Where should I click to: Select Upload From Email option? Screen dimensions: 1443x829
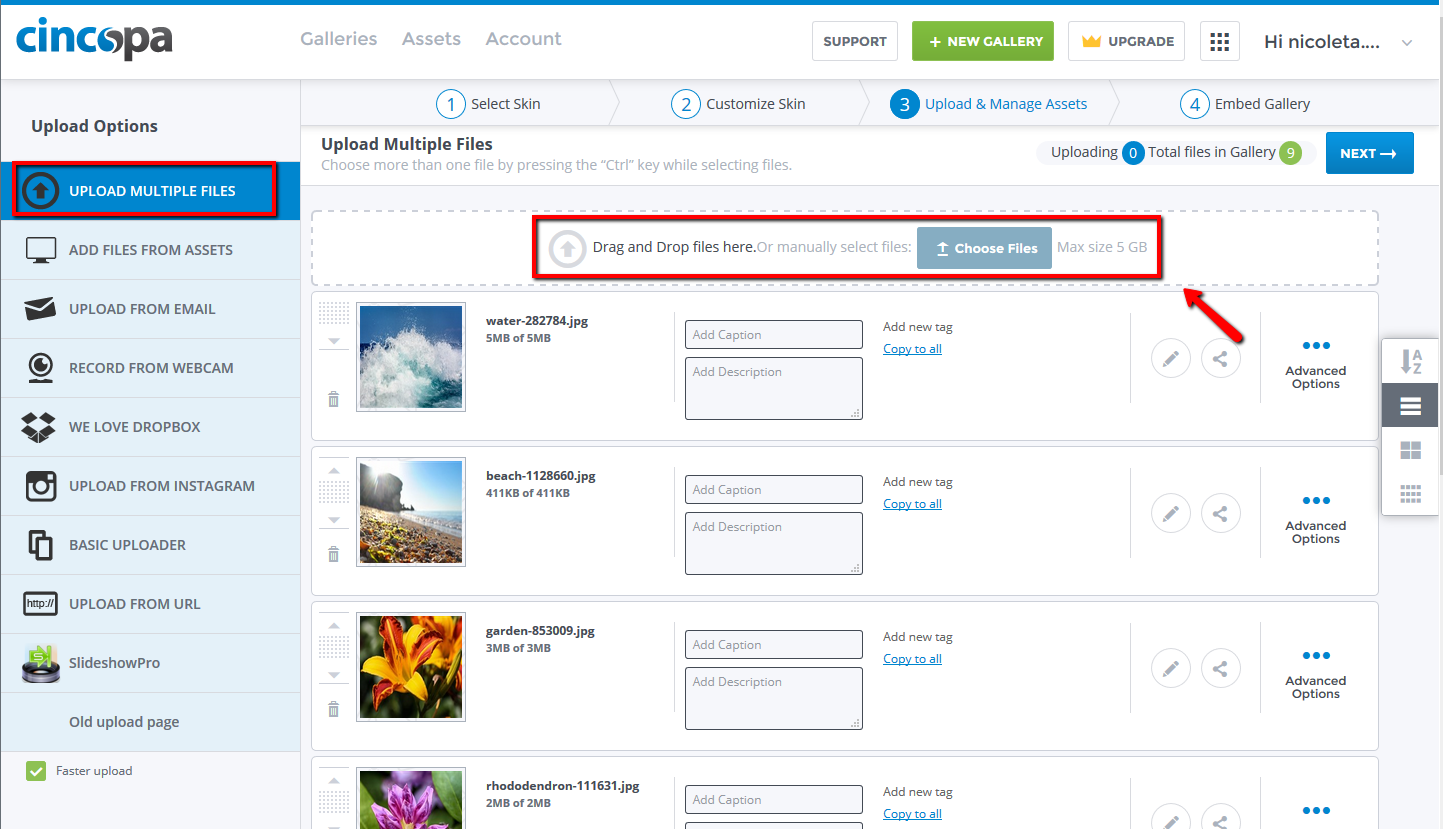click(150, 309)
